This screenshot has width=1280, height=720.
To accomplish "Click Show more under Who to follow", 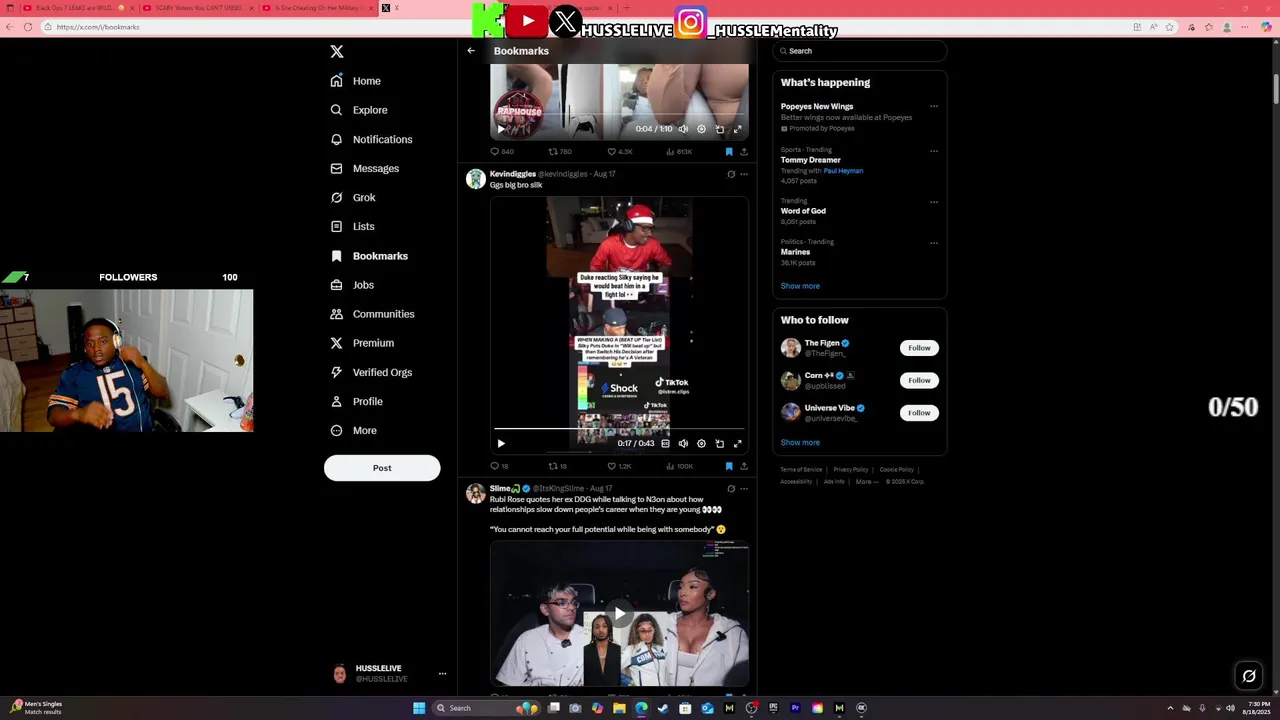I will pyautogui.click(x=800, y=443).
